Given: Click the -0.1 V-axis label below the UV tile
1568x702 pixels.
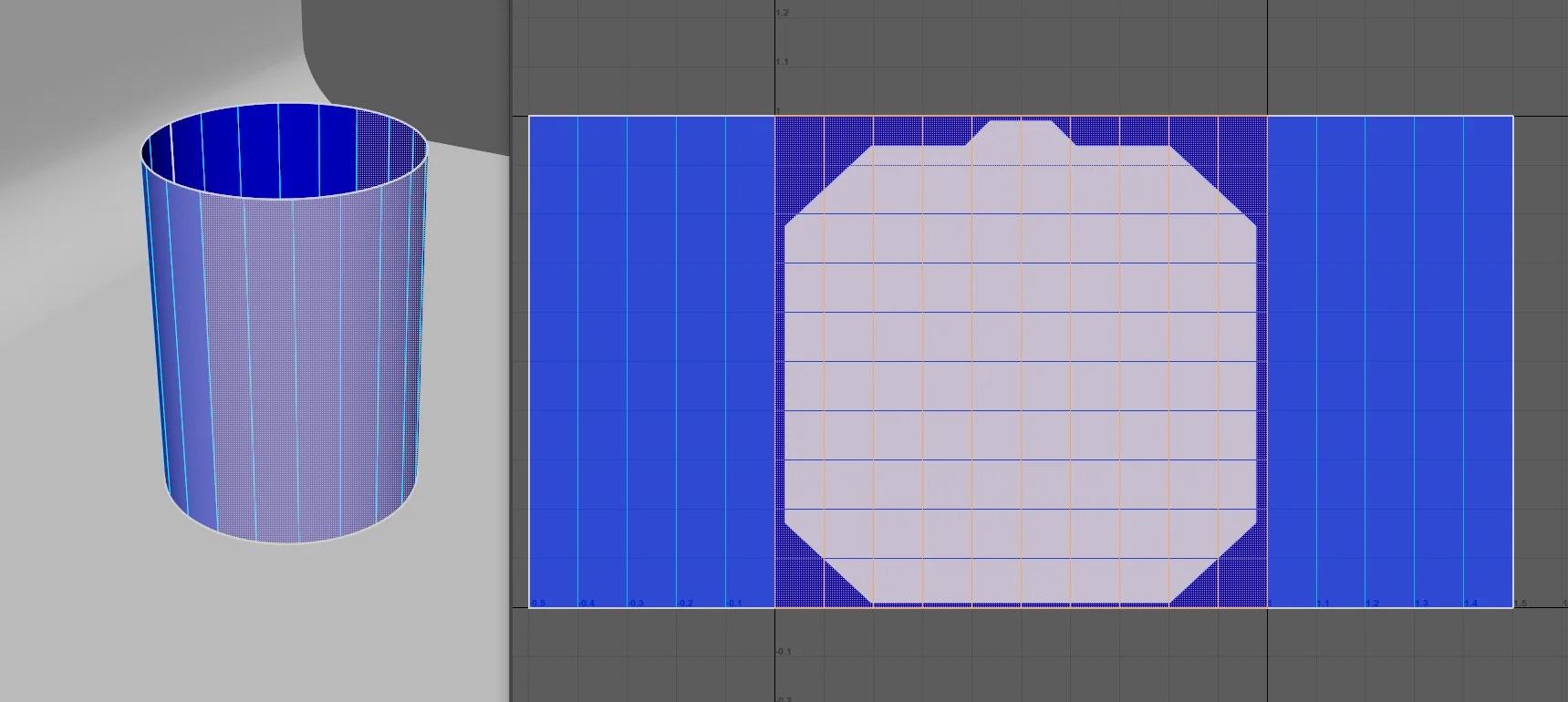Looking at the screenshot, I should coord(784,652).
